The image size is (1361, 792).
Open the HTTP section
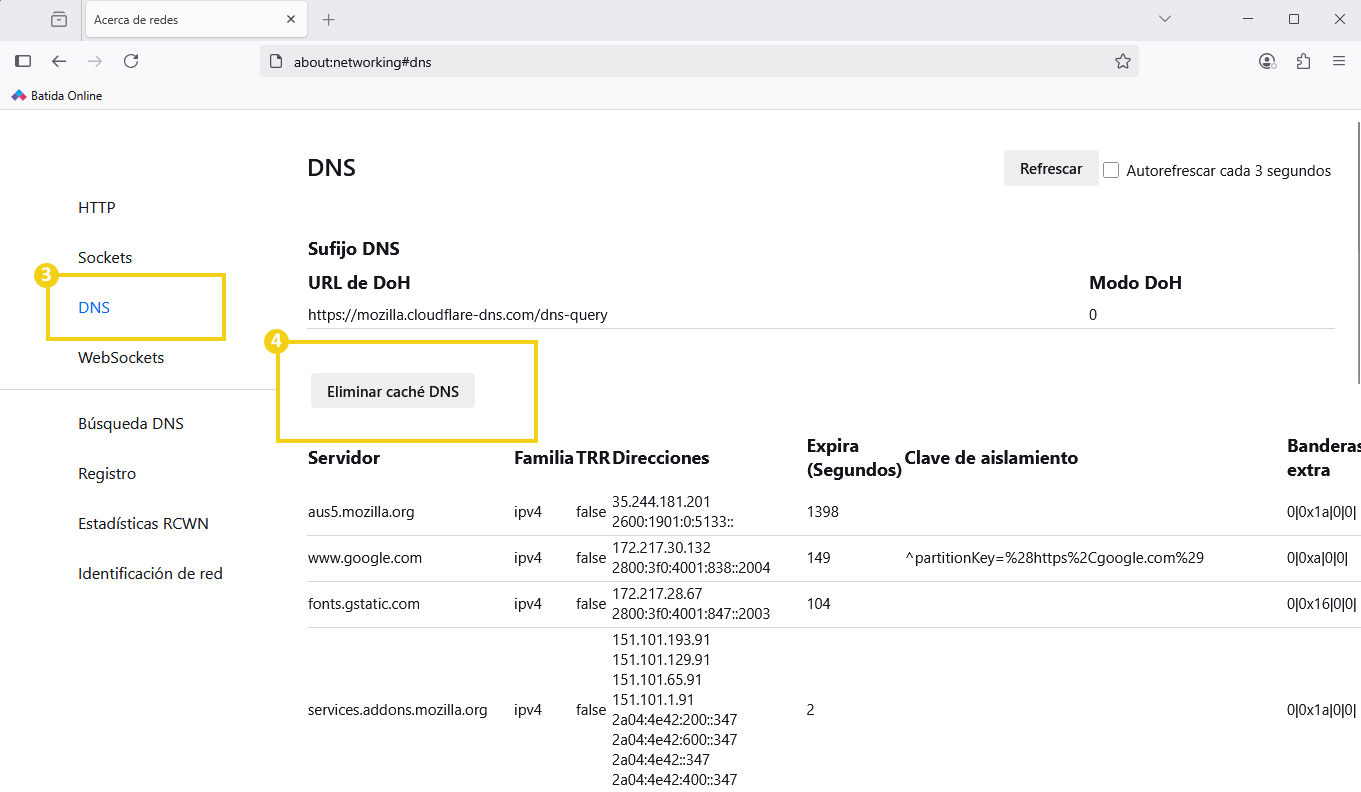pos(96,207)
